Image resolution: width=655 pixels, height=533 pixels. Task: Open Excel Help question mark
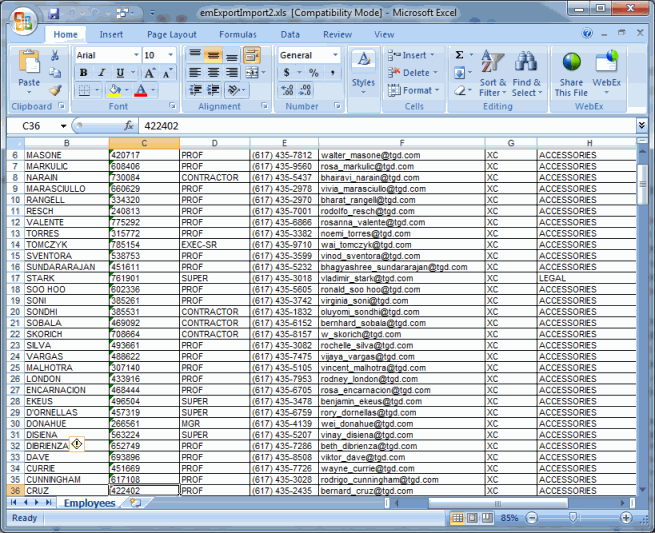(x=586, y=33)
